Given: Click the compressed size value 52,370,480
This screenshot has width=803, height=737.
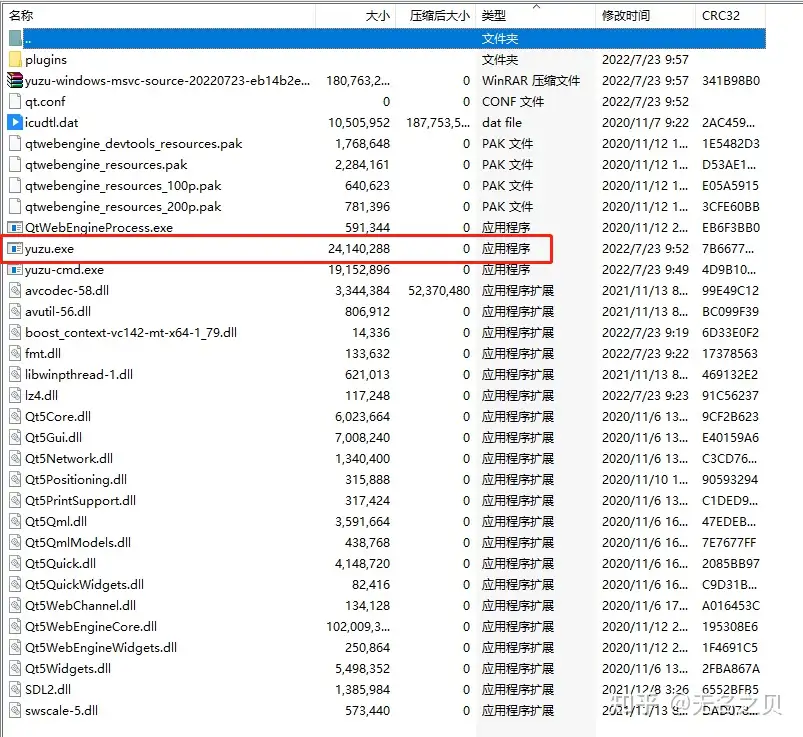Looking at the screenshot, I should (439, 291).
